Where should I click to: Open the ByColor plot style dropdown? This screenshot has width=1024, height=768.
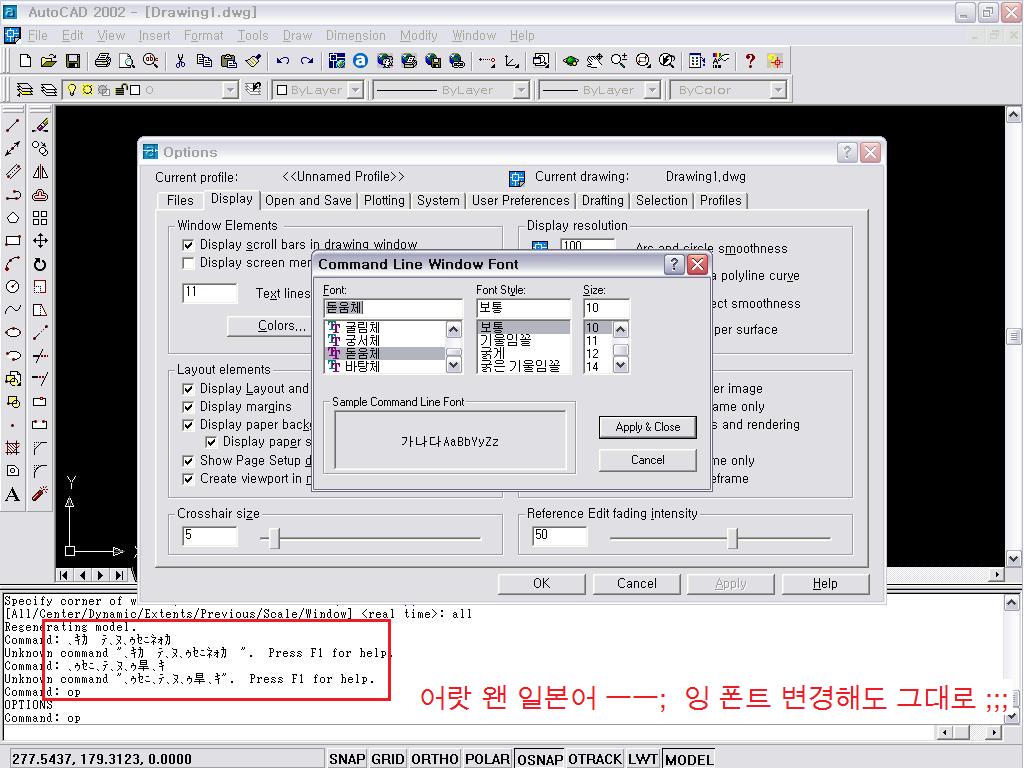pos(777,89)
